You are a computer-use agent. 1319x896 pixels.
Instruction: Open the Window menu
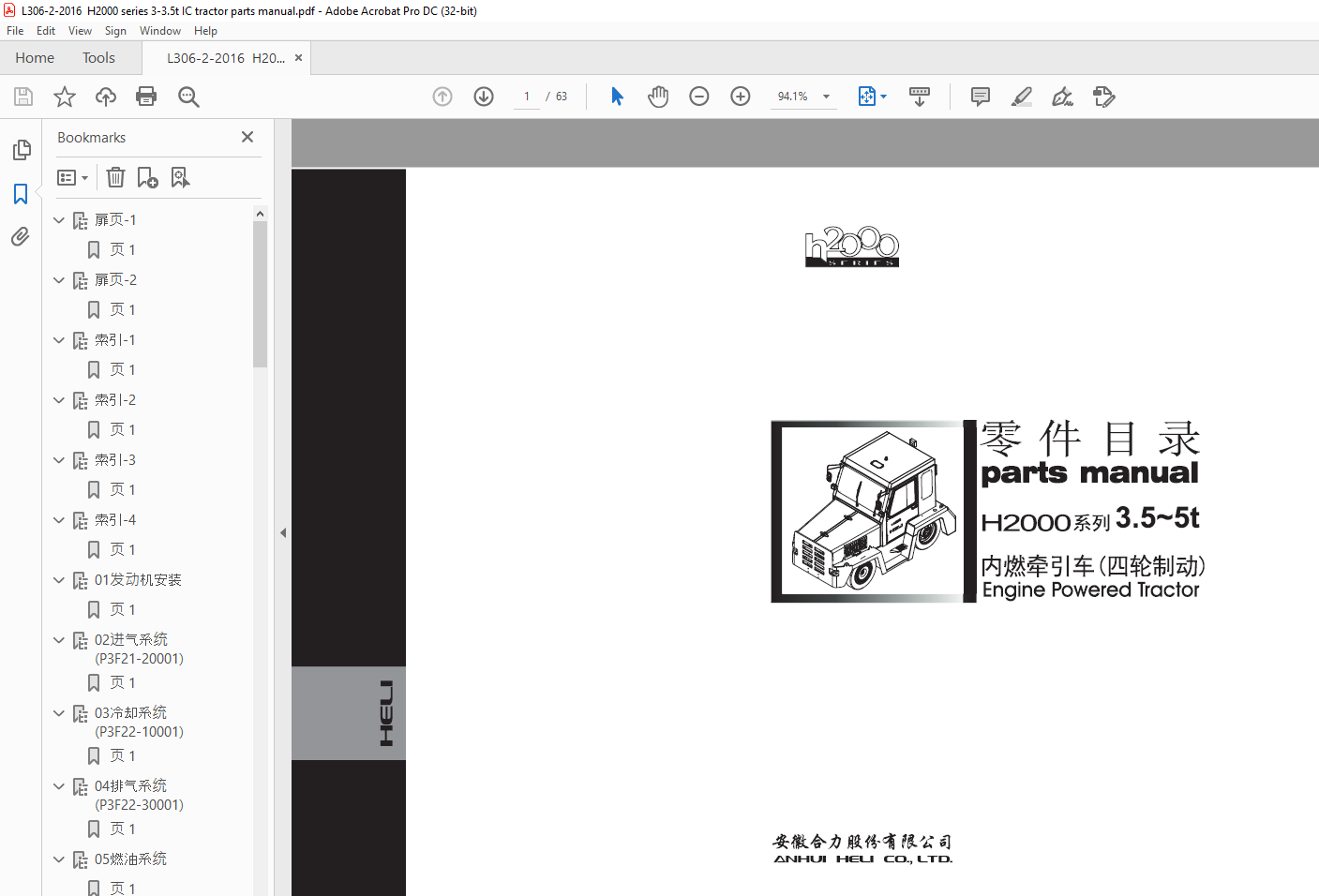pyautogui.click(x=160, y=31)
